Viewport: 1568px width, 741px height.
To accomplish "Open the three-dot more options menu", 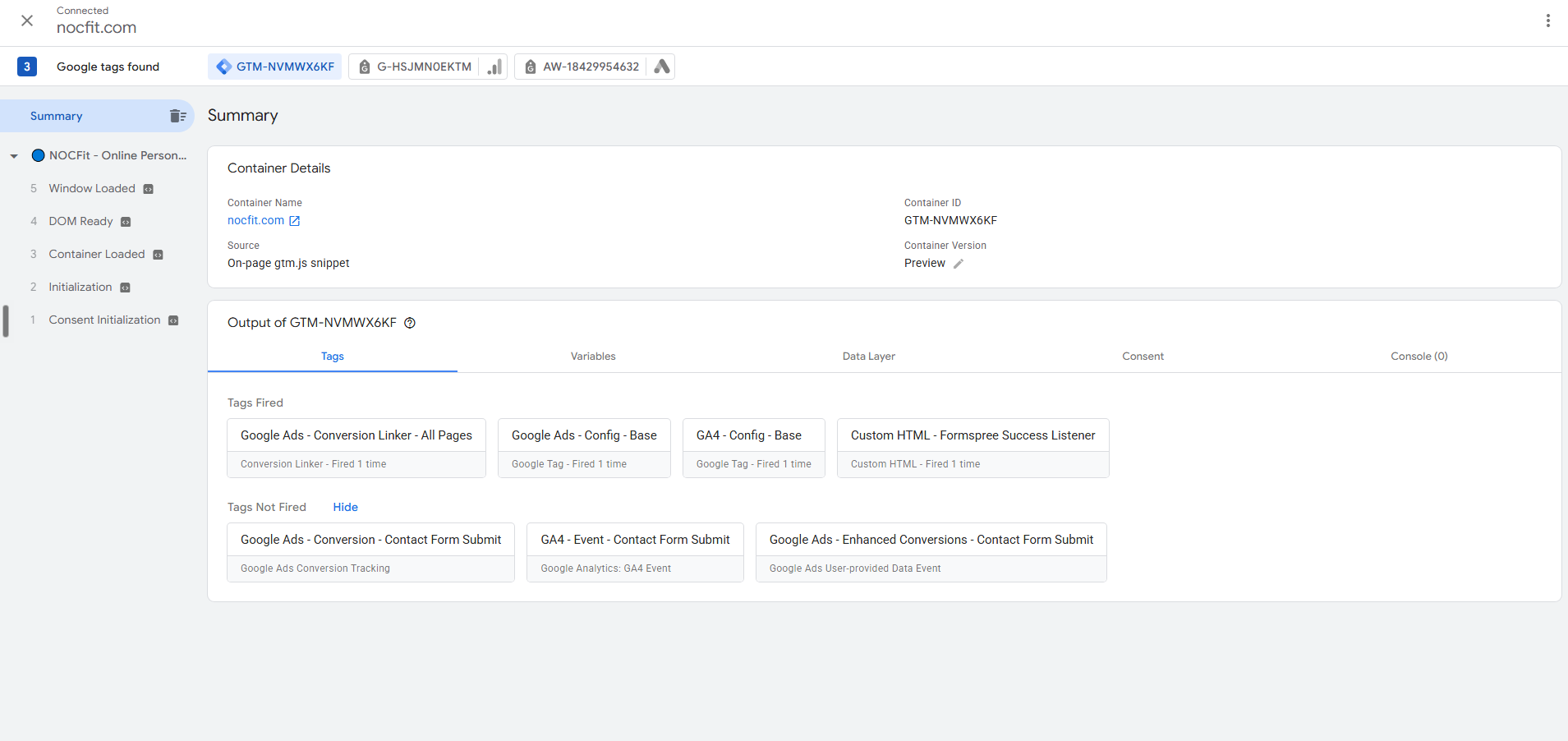I will pyautogui.click(x=1547, y=21).
